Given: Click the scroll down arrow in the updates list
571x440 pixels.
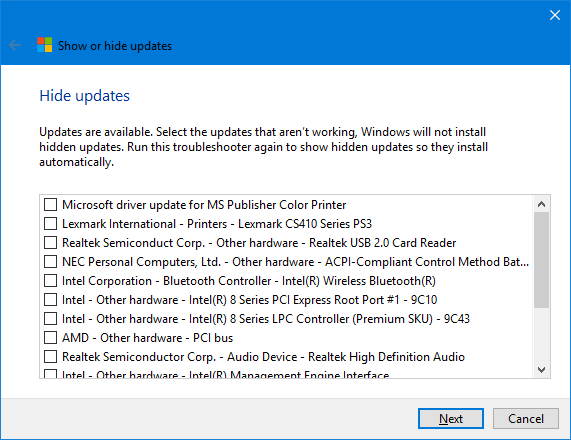Looking at the screenshot, I should (542, 370).
